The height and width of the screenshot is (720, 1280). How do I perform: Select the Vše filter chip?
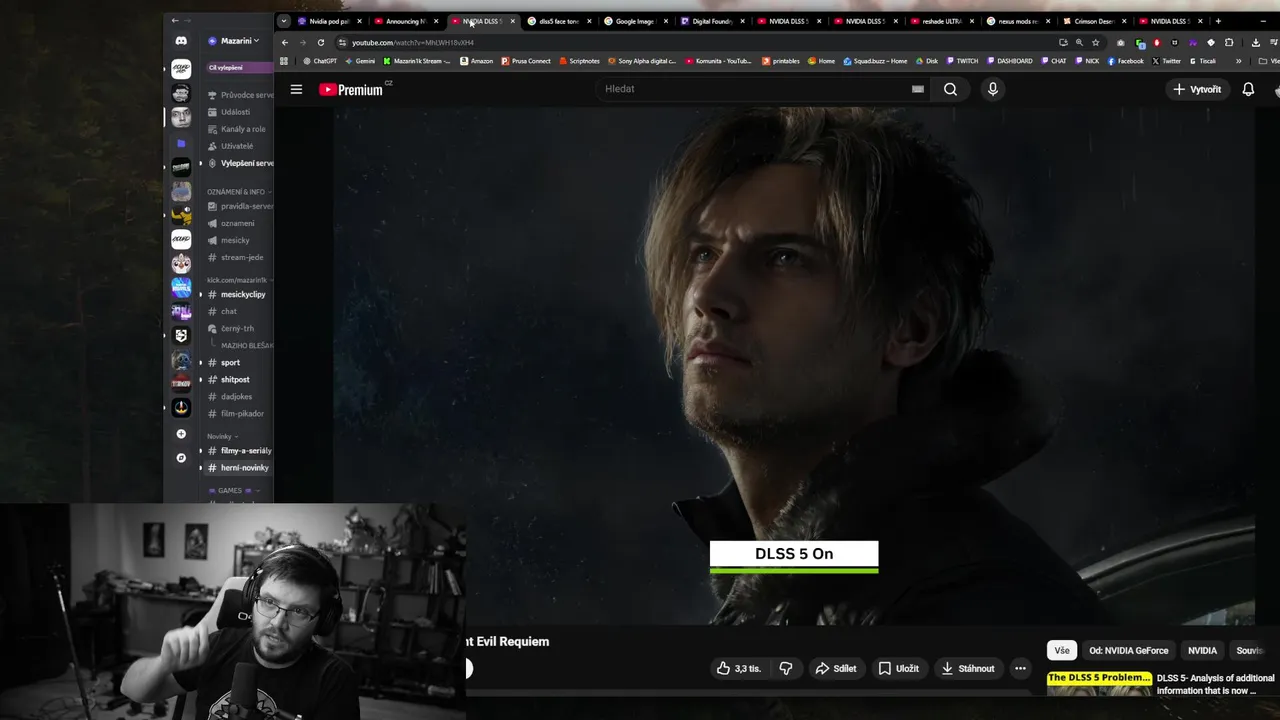(x=1062, y=650)
